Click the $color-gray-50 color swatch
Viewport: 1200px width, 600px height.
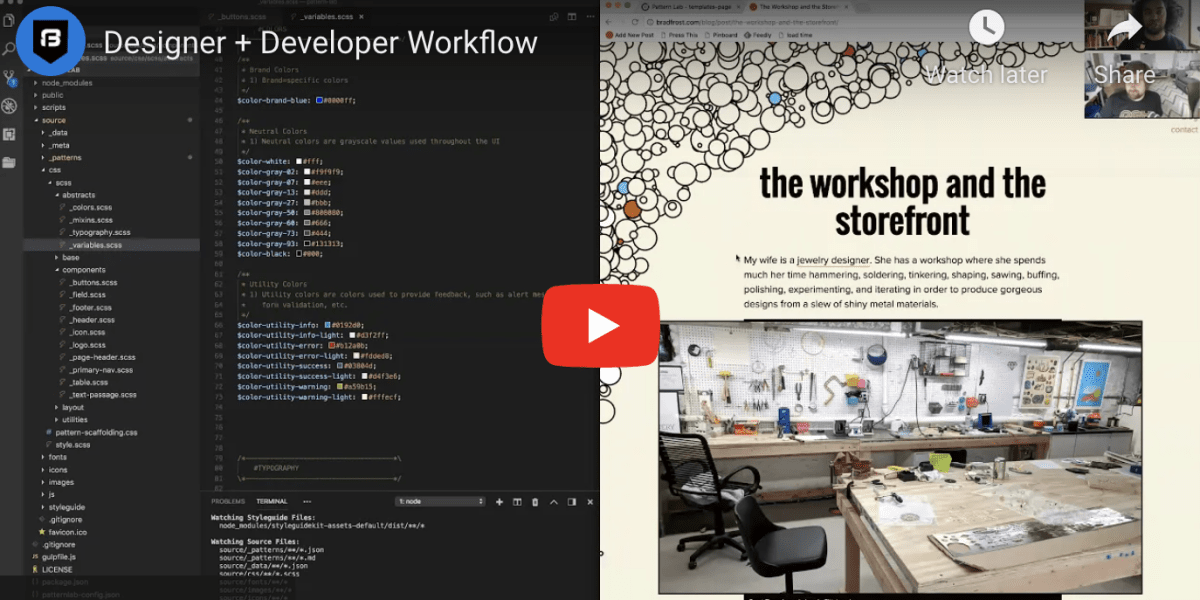[306, 213]
